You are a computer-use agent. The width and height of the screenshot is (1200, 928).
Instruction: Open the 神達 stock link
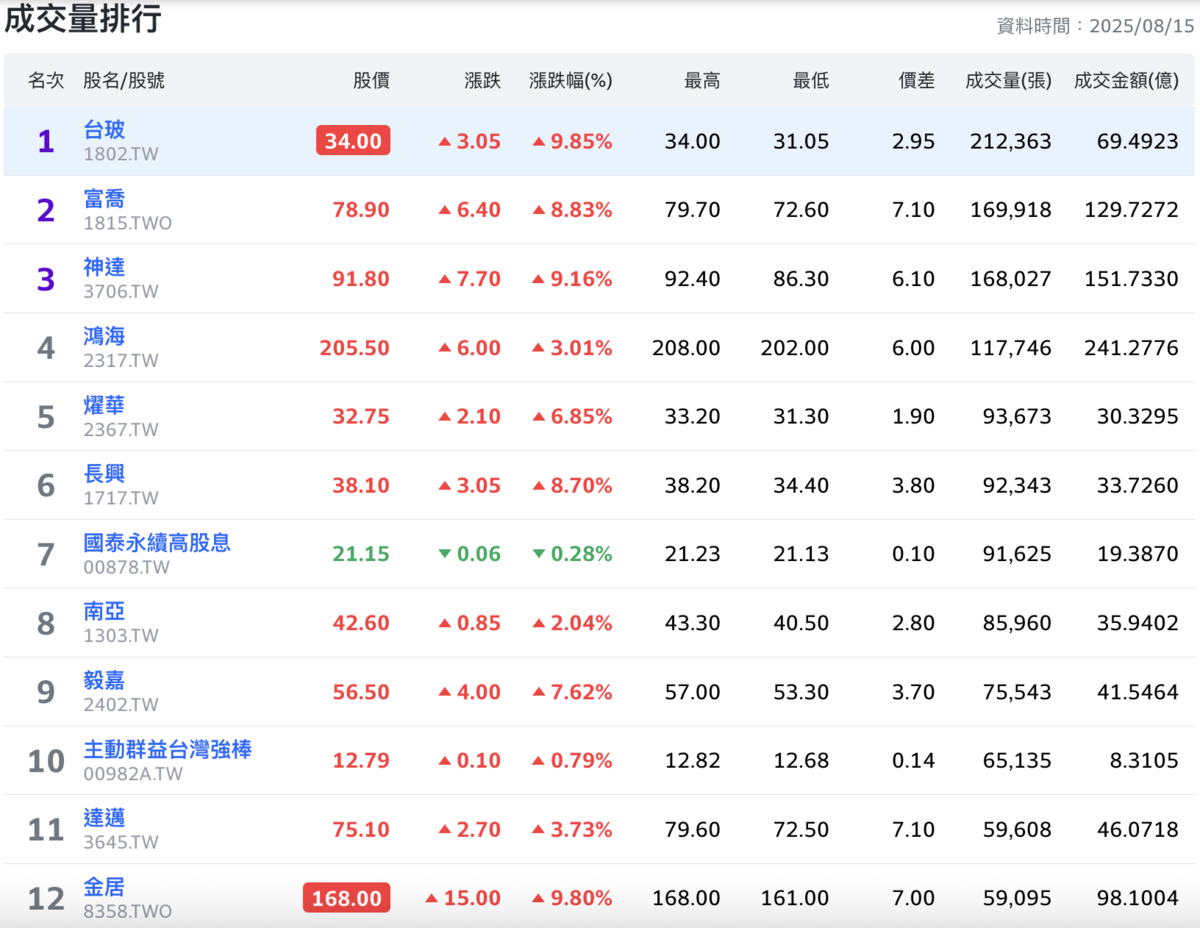tap(104, 267)
